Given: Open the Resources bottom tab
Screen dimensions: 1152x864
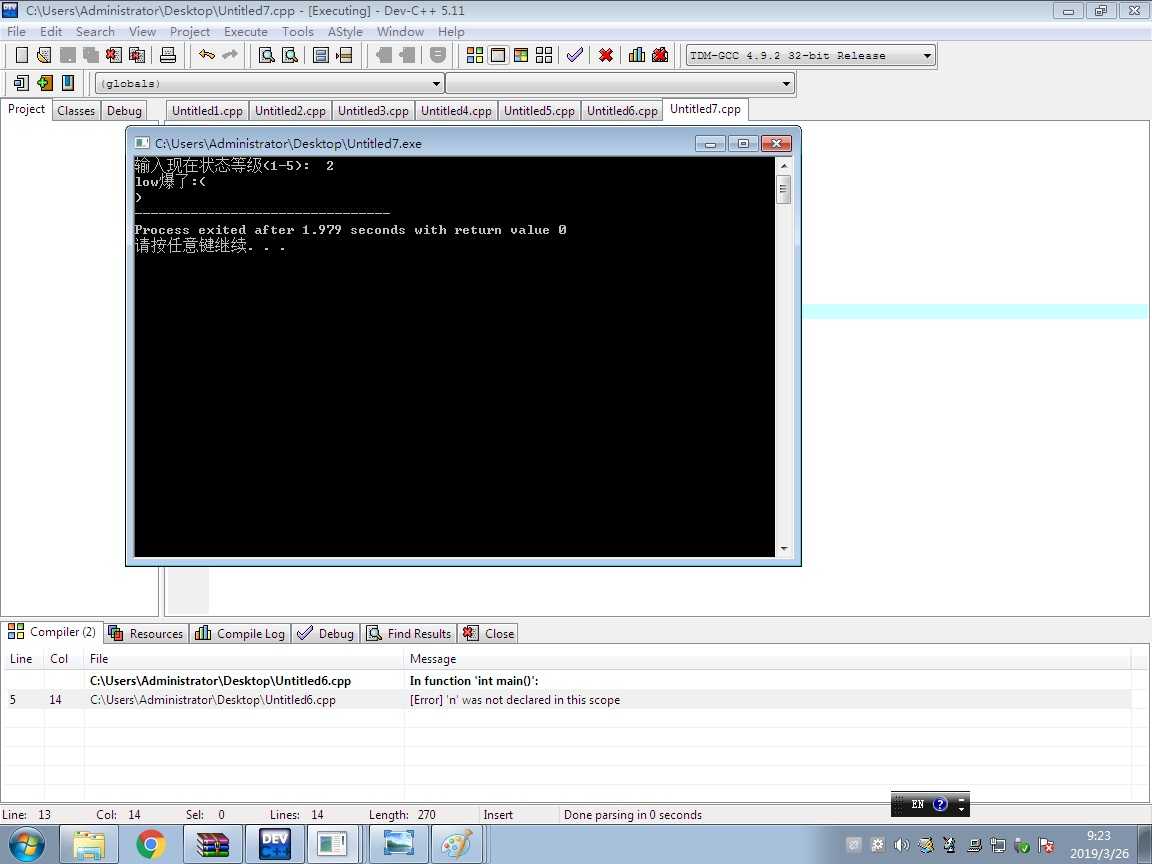Looking at the screenshot, I should pyautogui.click(x=146, y=633).
